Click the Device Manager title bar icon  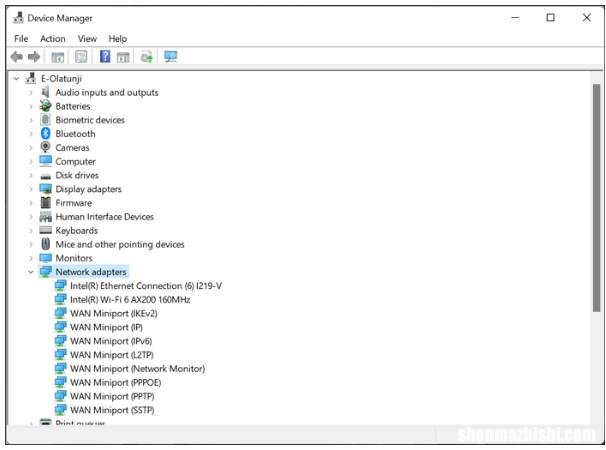pyautogui.click(x=18, y=18)
